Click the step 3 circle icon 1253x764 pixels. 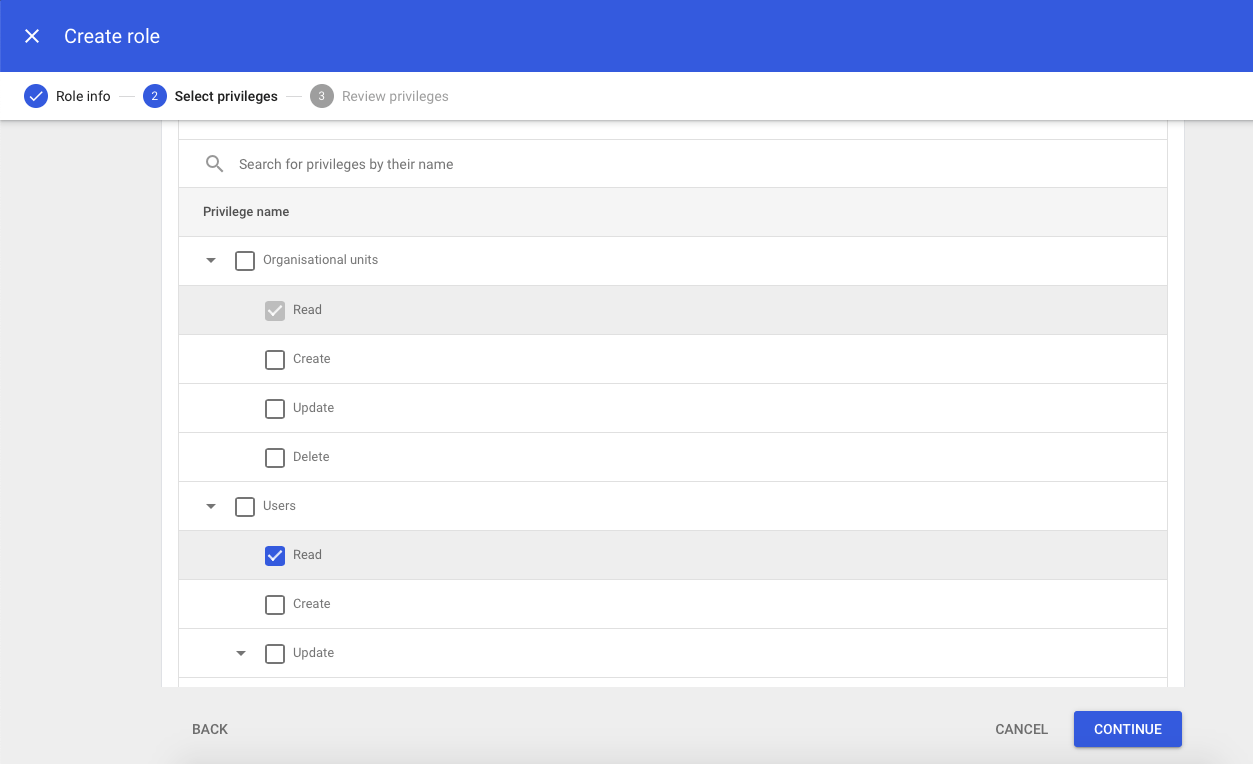[x=321, y=97]
